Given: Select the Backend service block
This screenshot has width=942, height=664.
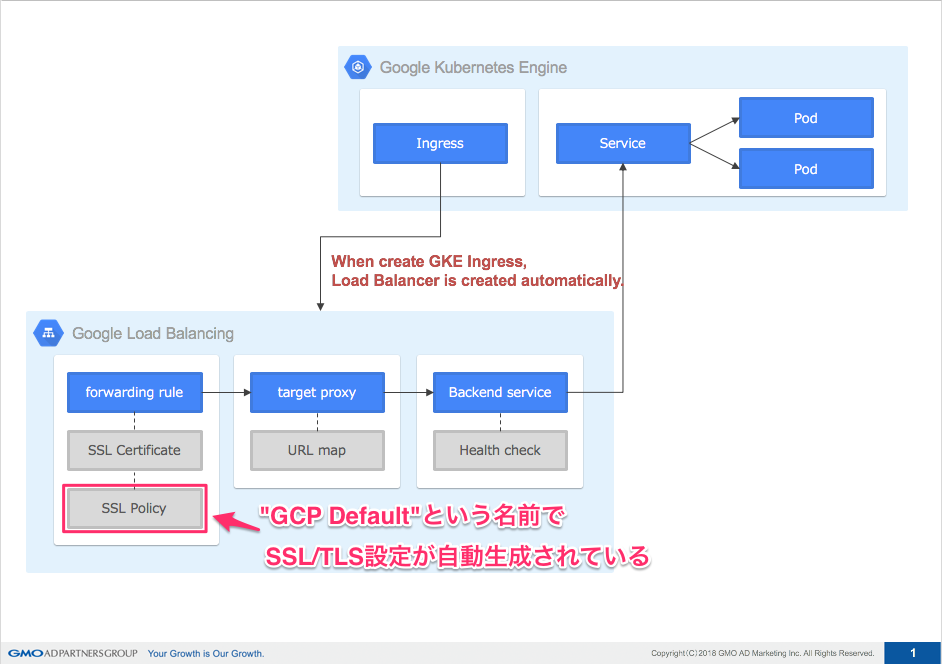Looking at the screenshot, I should [500, 392].
